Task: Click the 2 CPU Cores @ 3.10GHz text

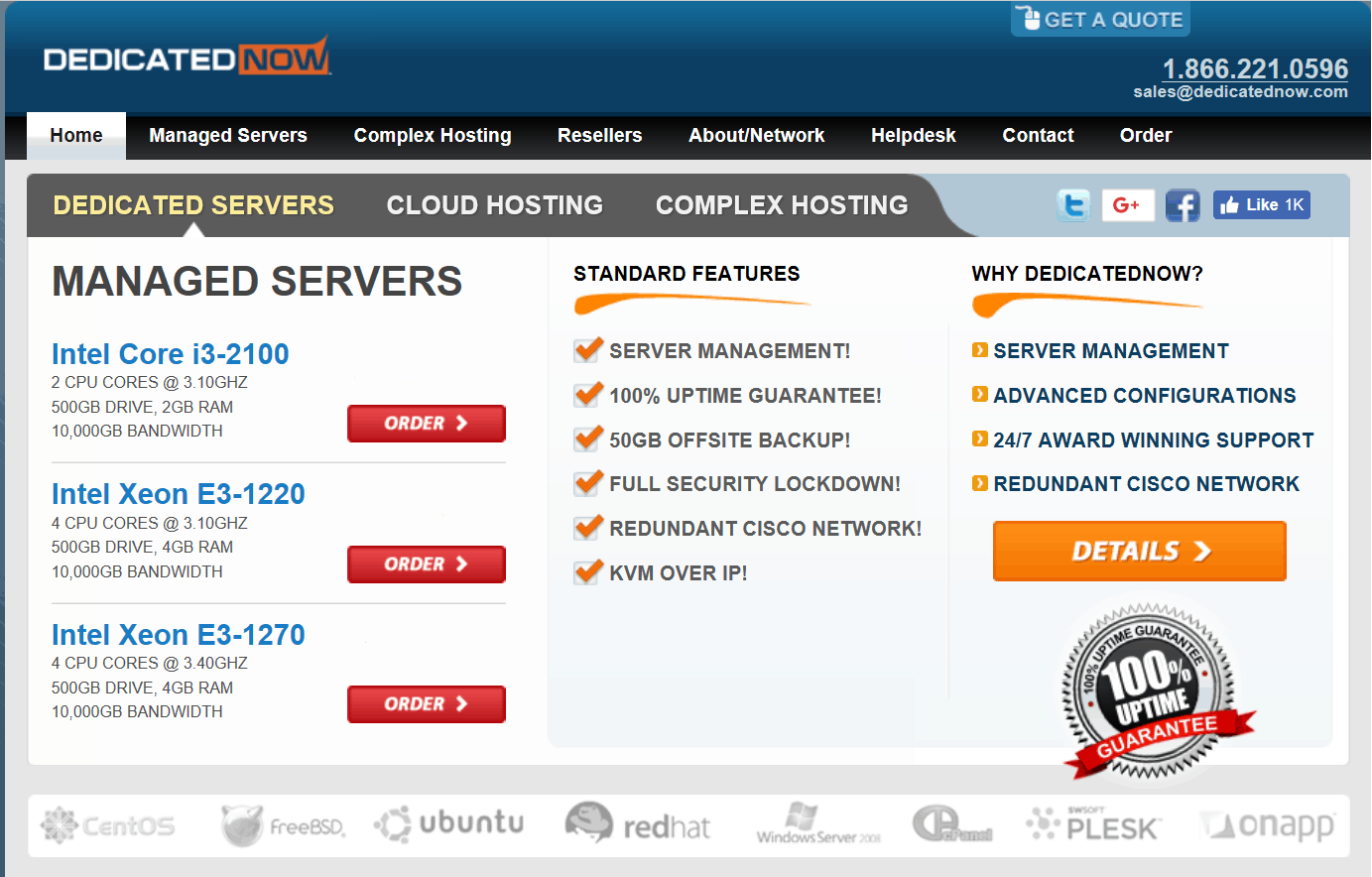Action: click(x=150, y=383)
